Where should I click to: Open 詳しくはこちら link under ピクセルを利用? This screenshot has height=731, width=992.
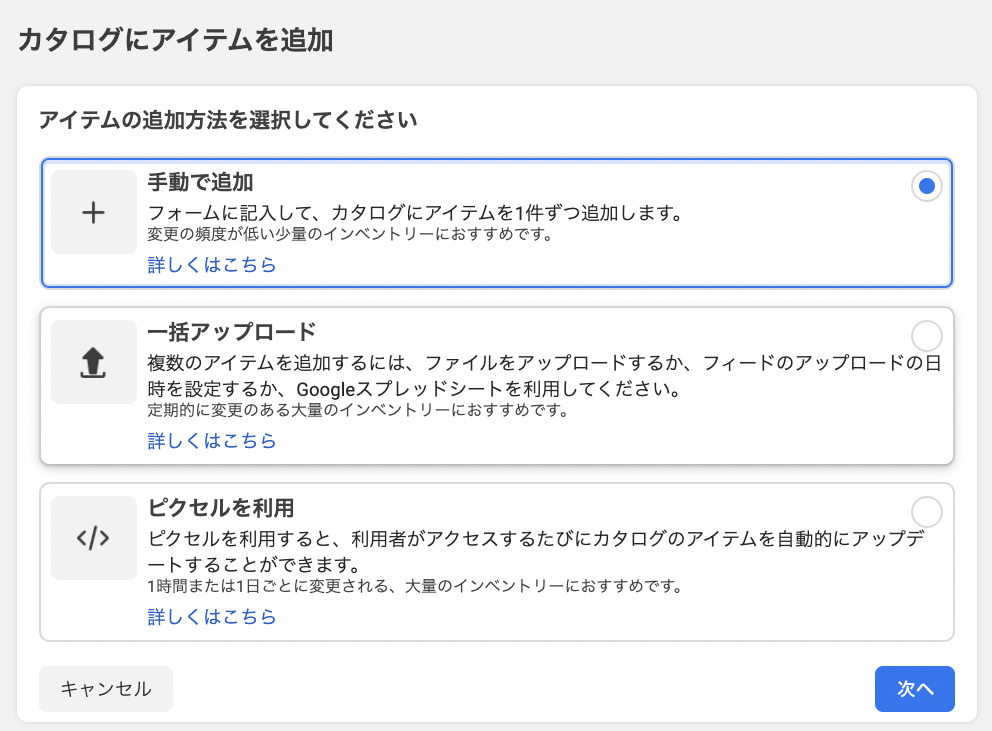tap(211, 617)
